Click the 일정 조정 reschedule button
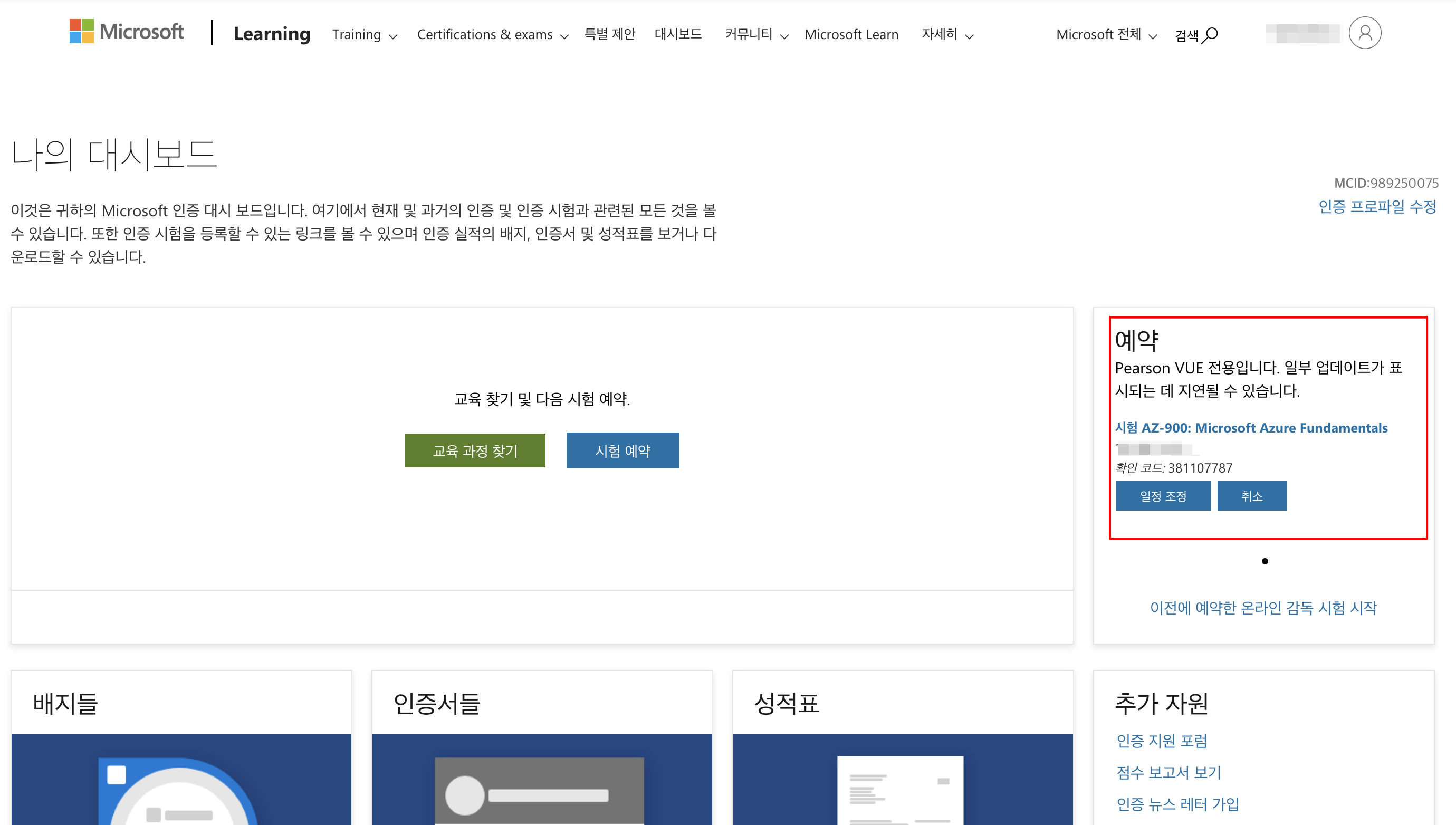Screen dimensions: 1456x825 point(1163,496)
